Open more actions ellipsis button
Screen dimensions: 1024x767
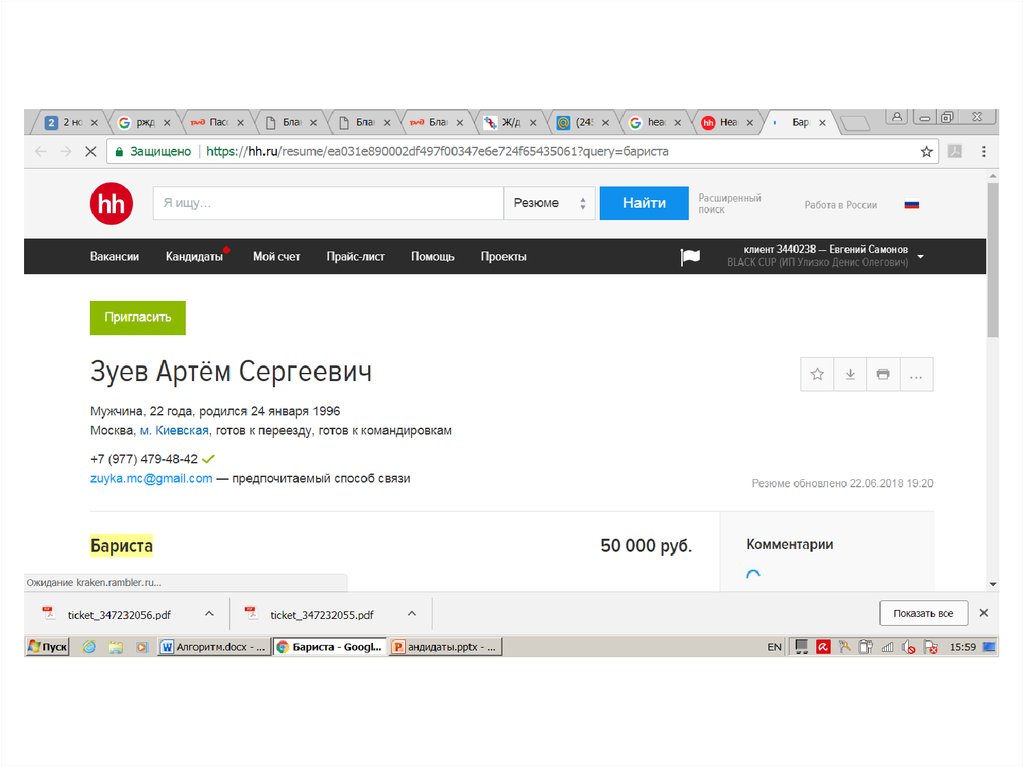(916, 374)
